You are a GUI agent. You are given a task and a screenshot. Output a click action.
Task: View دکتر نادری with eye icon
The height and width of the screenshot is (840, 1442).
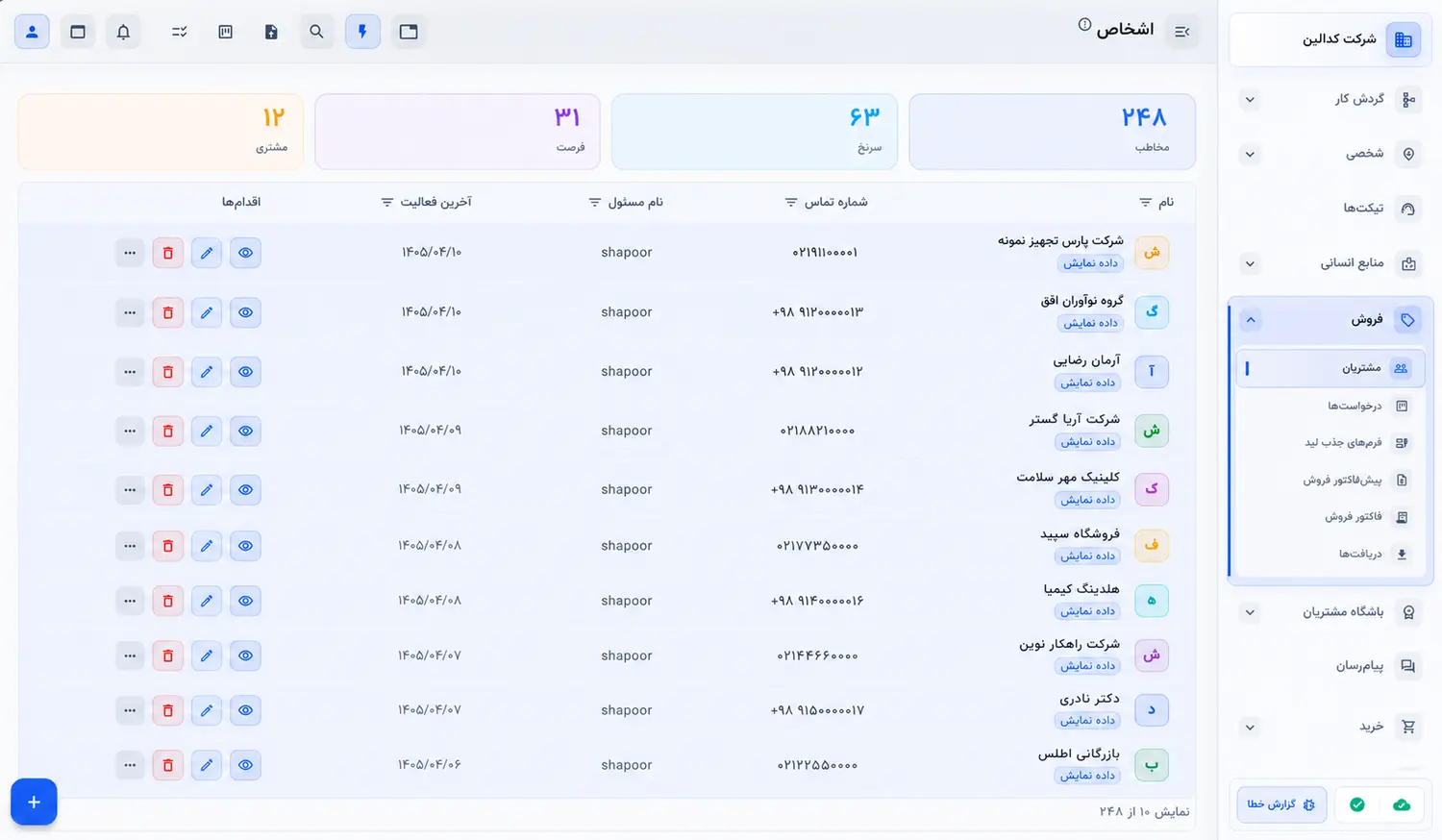click(246, 710)
